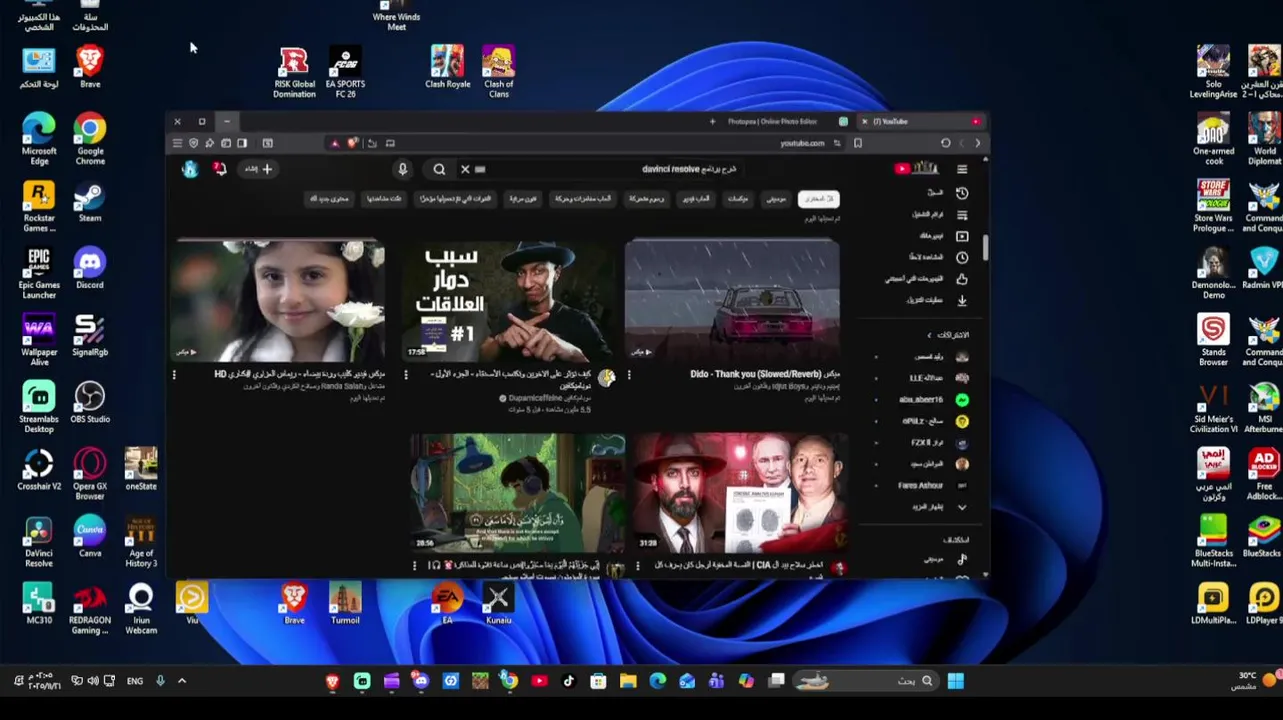Play the Dido Thank you video thumbnail
Image resolution: width=1283 pixels, height=720 pixels.
pyautogui.click(x=732, y=300)
